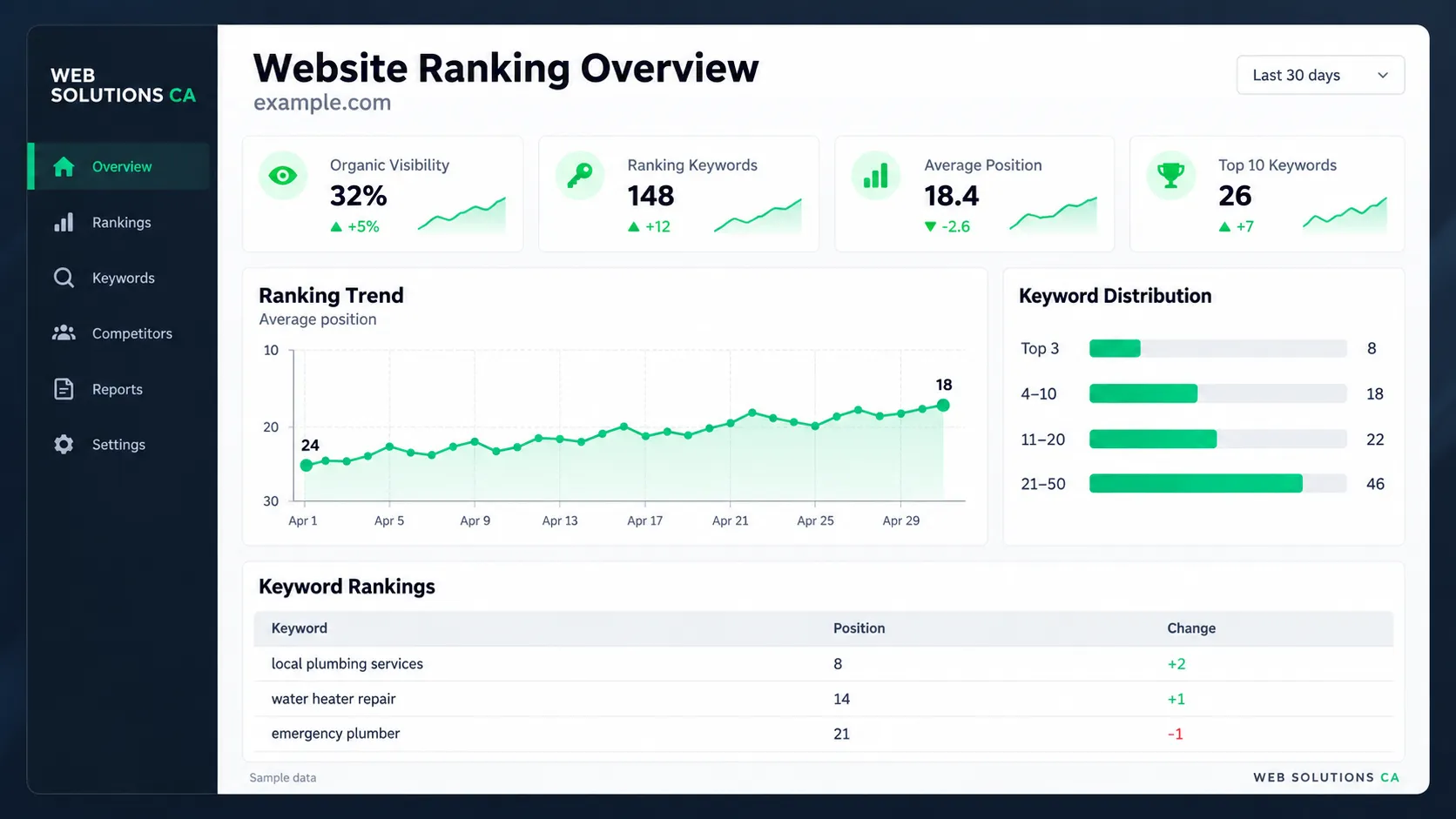The height and width of the screenshot is (819, 1456).
Task: Click the -2.6 average position change
Action: (947, 226)
